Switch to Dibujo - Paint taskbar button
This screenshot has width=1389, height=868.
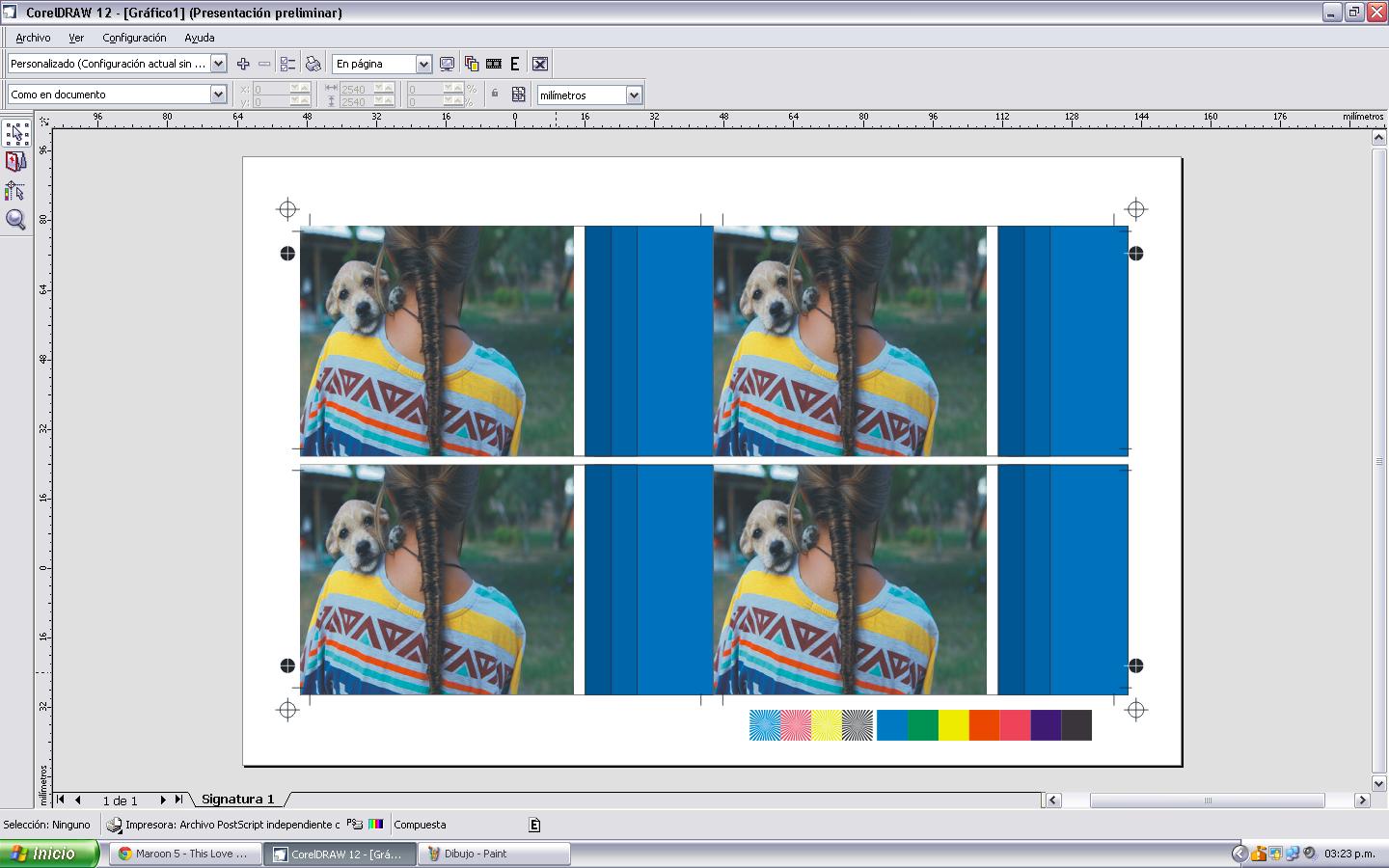point(494,854)
